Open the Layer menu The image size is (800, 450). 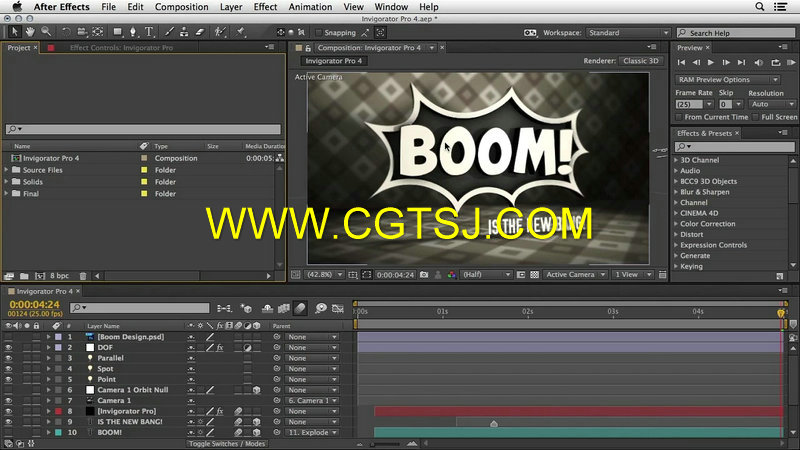pyautogui.click(x=231, y=7)
